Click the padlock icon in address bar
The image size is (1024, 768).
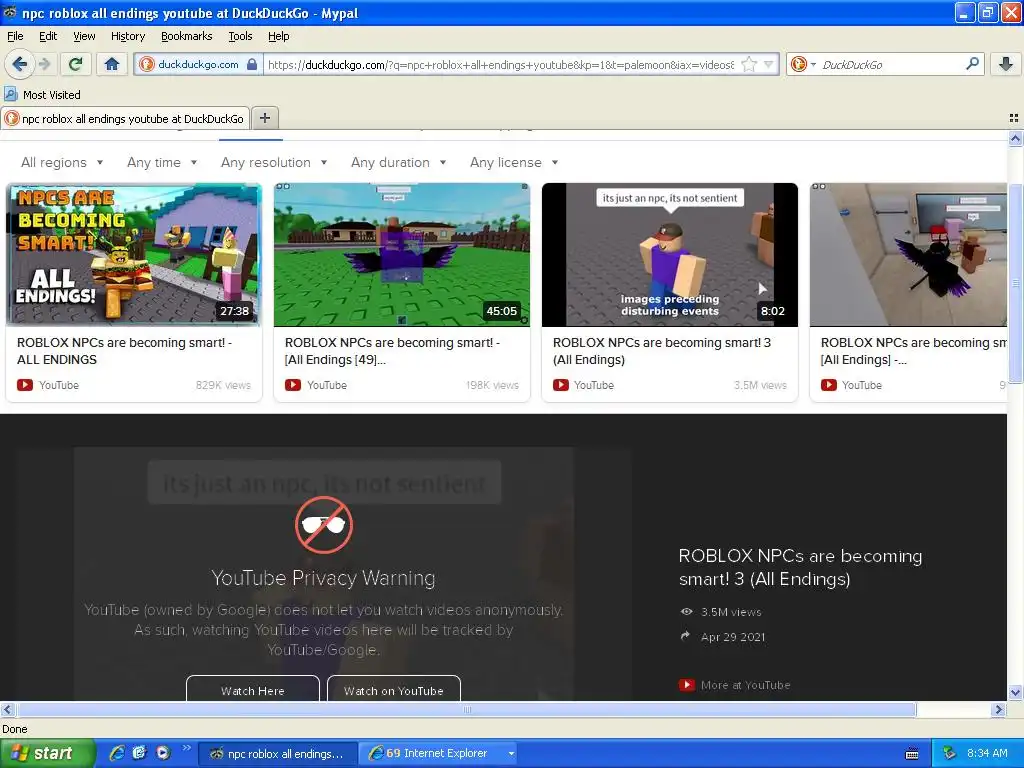(252, 64)
